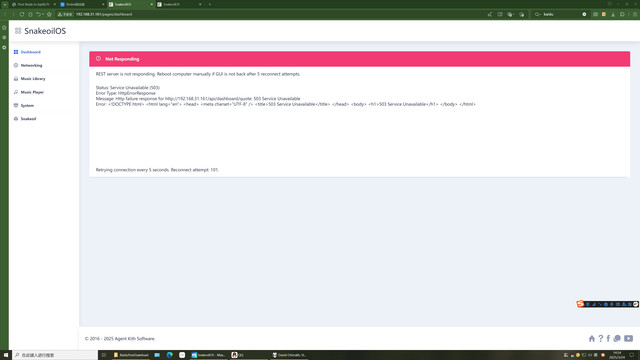Open the Networking section in the sidebar

(31, 65)
